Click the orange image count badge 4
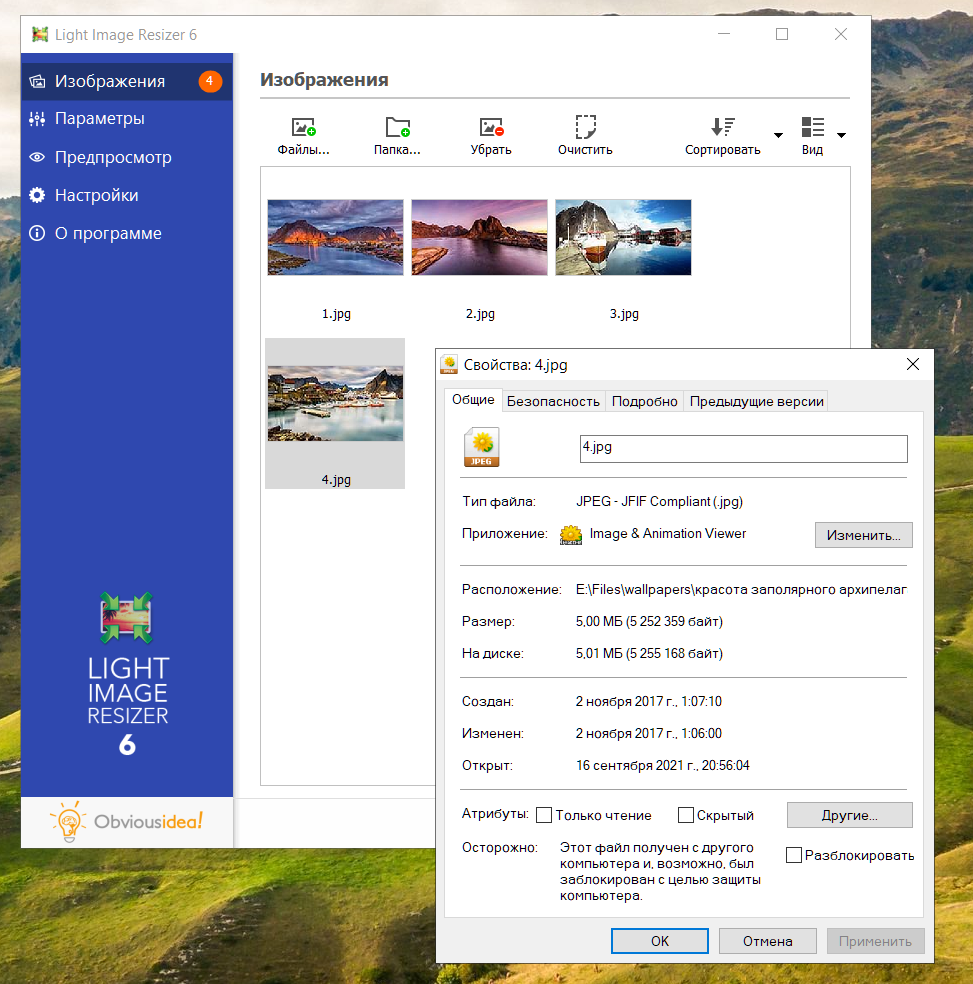Screen dimensions: 973x984 pos(210,81)
